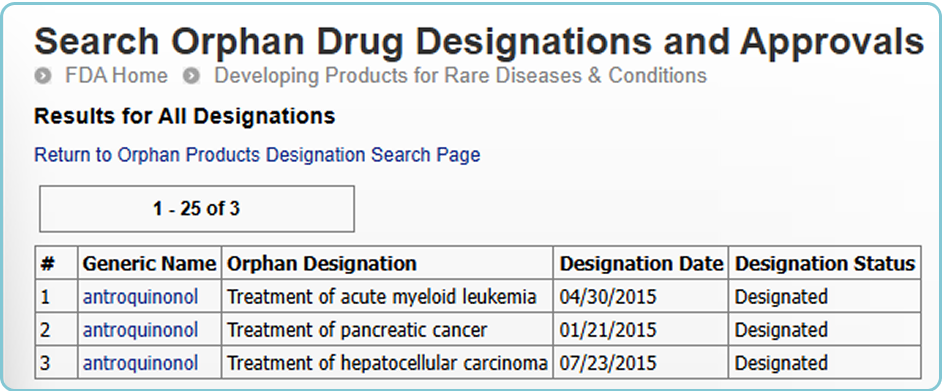The height and width of the screenshot is (391, 942).
Task: Go to Developing Products for Rare Diseases & Conditions
Action: click(x=461, y=76)
